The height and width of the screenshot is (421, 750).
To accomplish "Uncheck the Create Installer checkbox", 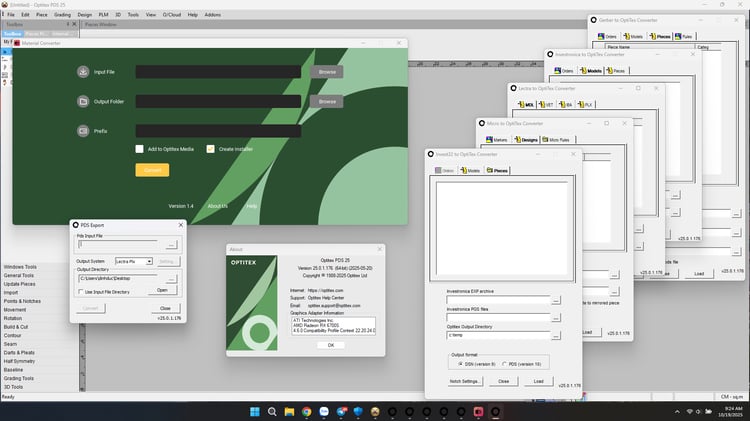I will coord(211,149).
